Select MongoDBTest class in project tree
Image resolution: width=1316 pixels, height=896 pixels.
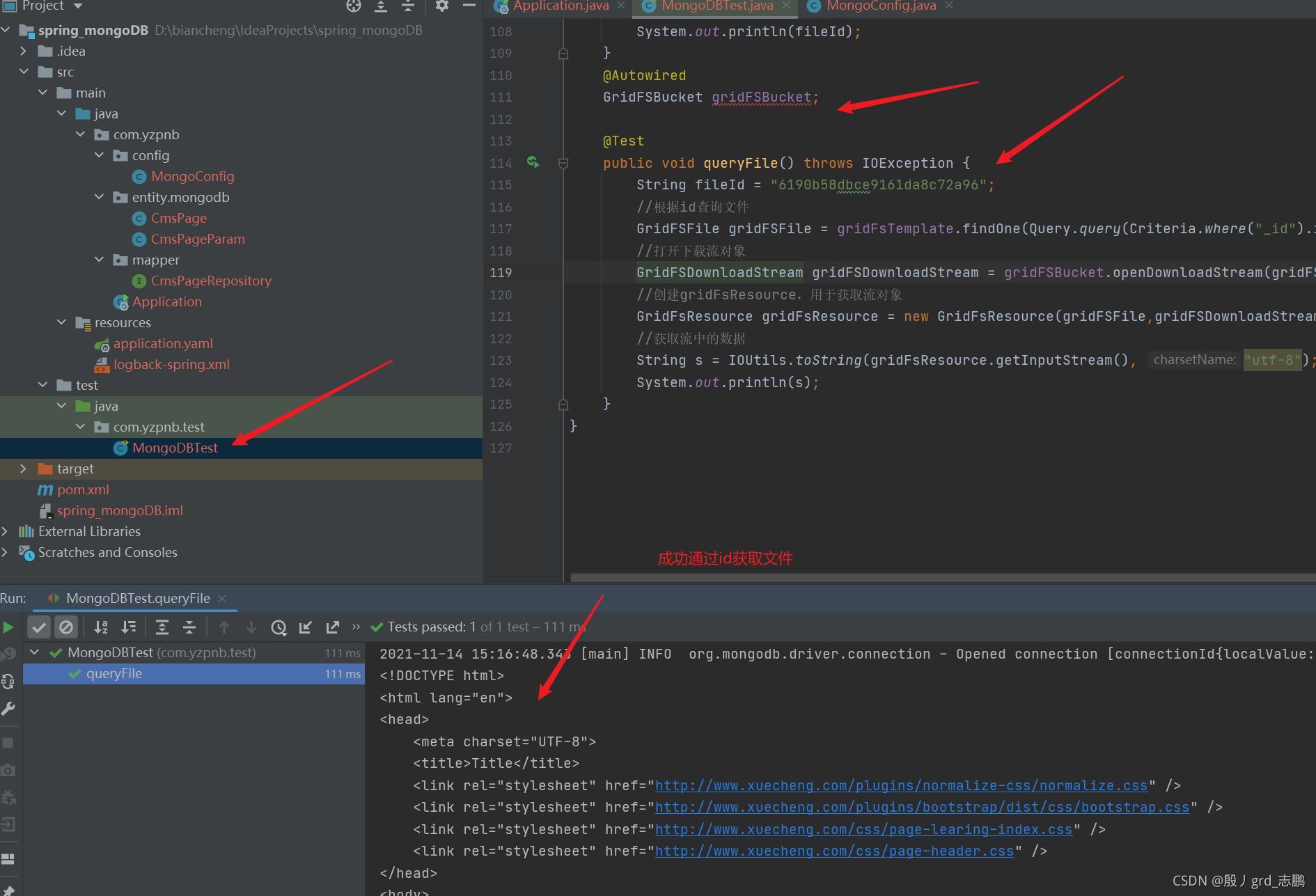click(x=175, y=448)
